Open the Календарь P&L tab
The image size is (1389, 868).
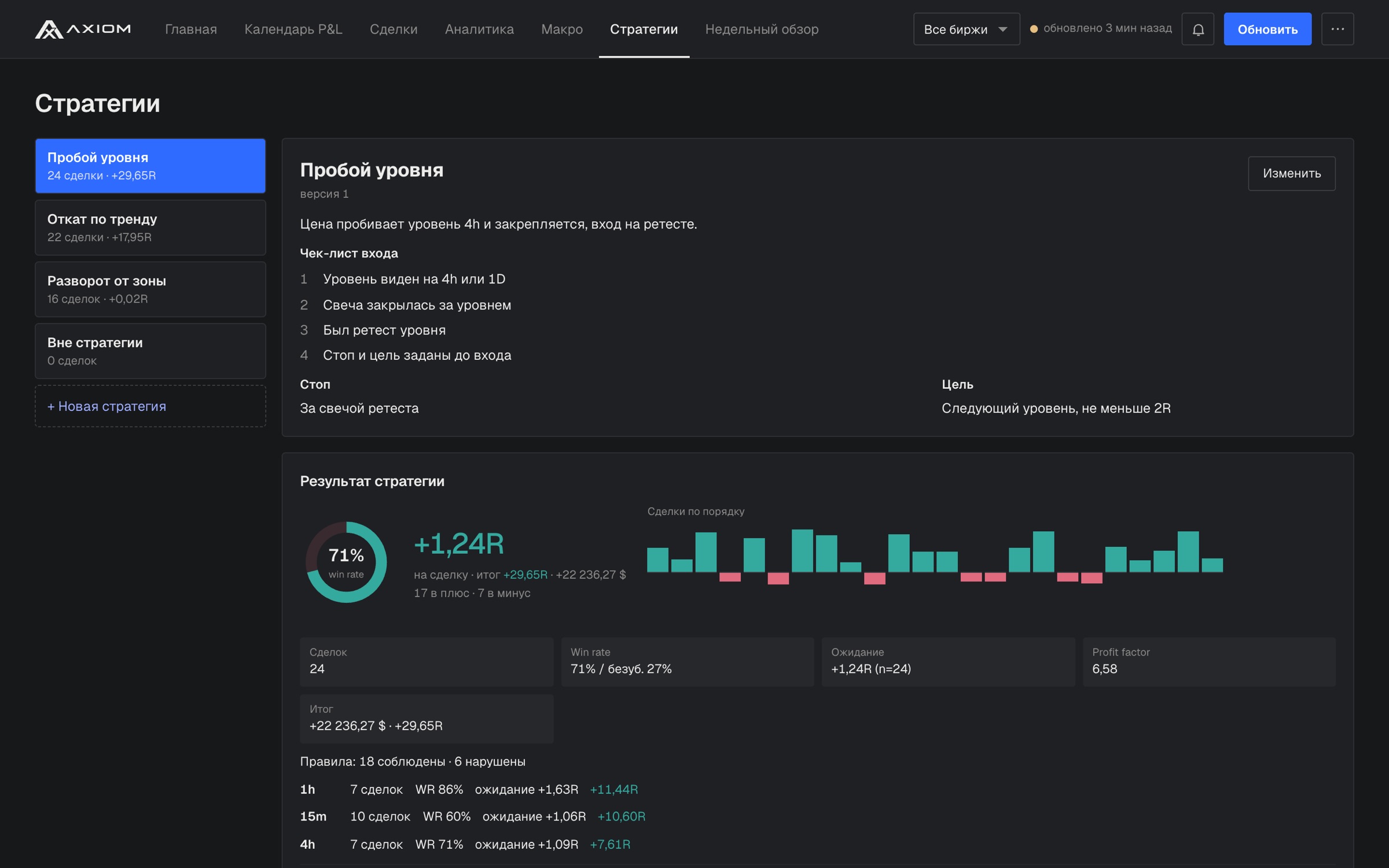[293, 29]
